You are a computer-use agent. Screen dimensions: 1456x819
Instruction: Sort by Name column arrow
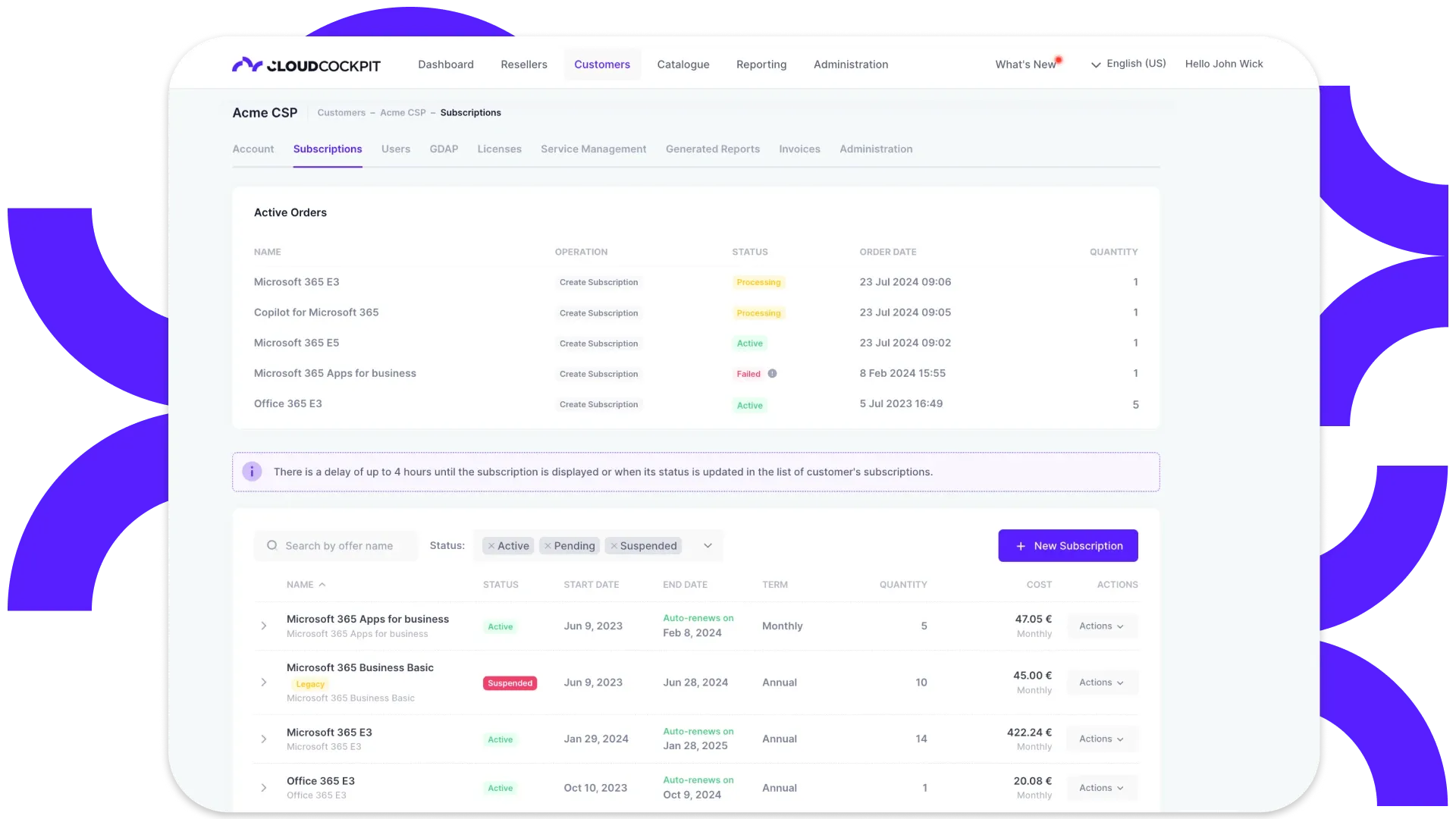322,585
